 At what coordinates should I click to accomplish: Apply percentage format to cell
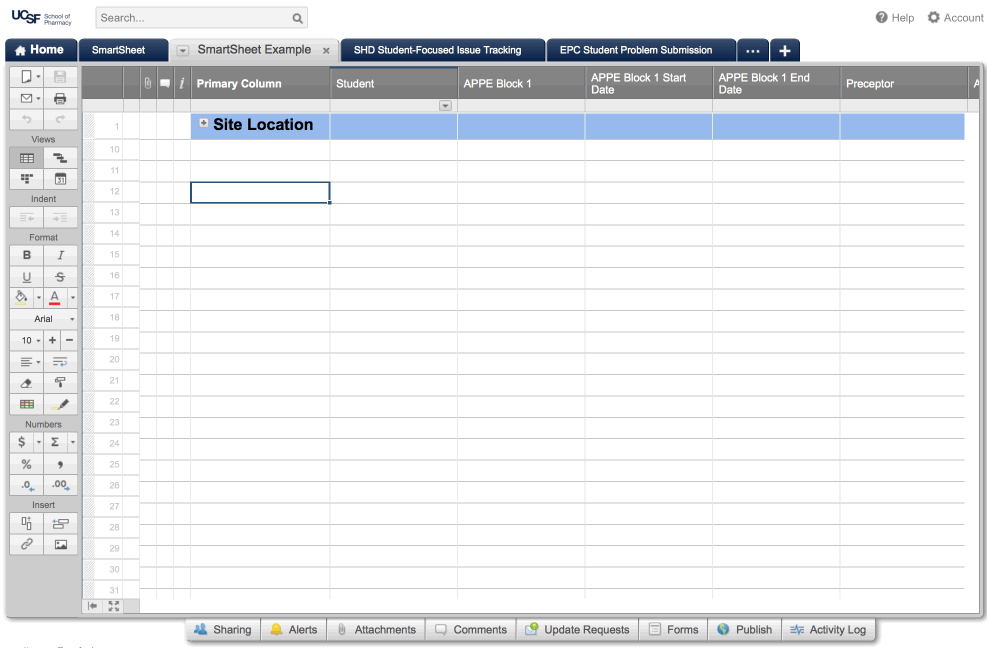[27, 464]
